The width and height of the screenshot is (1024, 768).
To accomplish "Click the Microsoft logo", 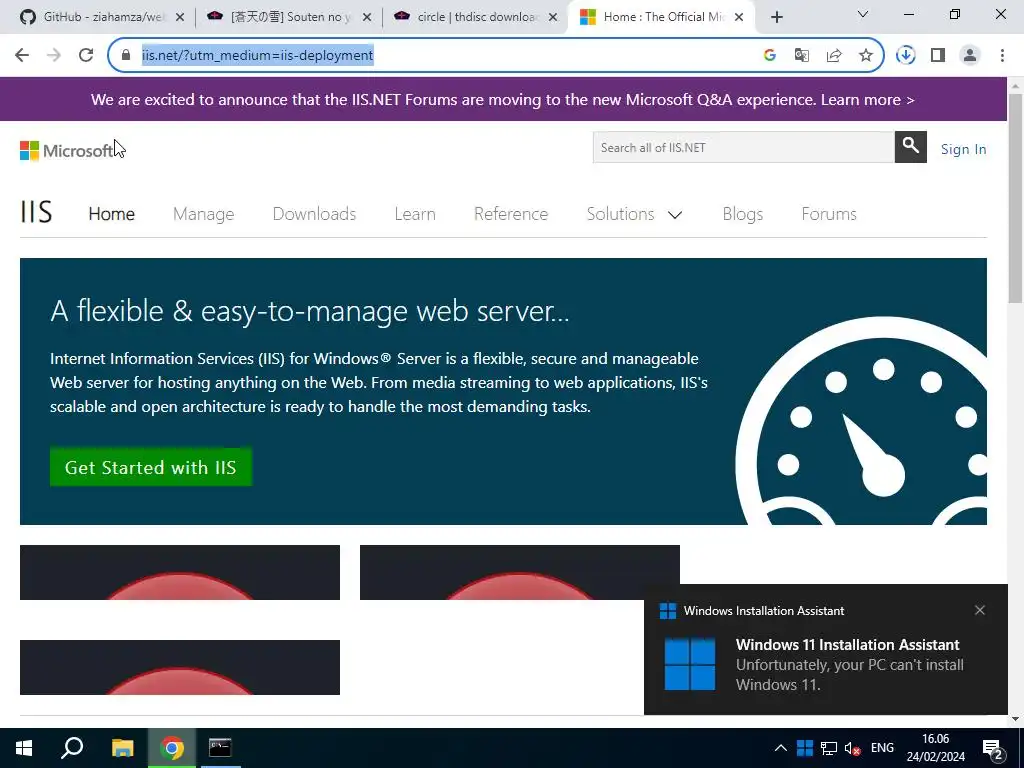I will click(x=67, y=150).
